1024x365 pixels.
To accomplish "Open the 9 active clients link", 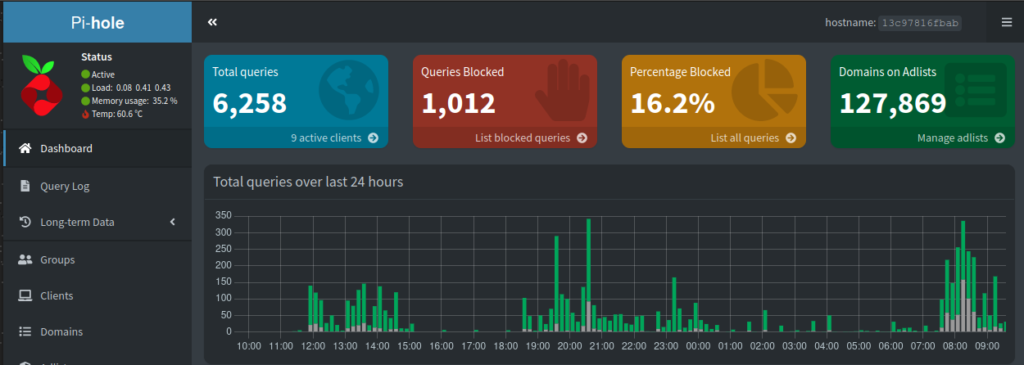I will pos(296,138).
